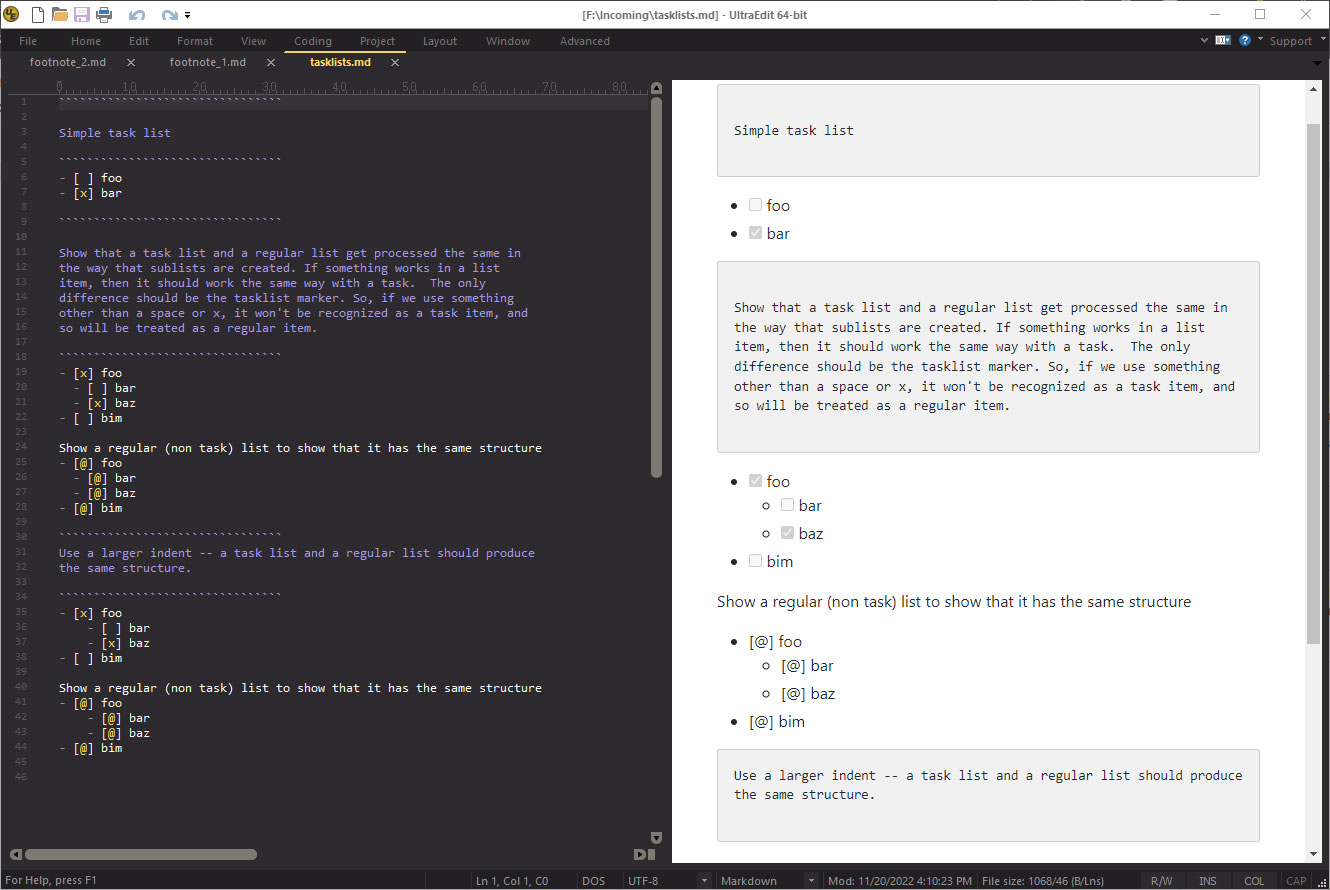Open dropdown arrow beside help icon
The height and width of the screenshot is (890, 1330).
[1260, 40]
